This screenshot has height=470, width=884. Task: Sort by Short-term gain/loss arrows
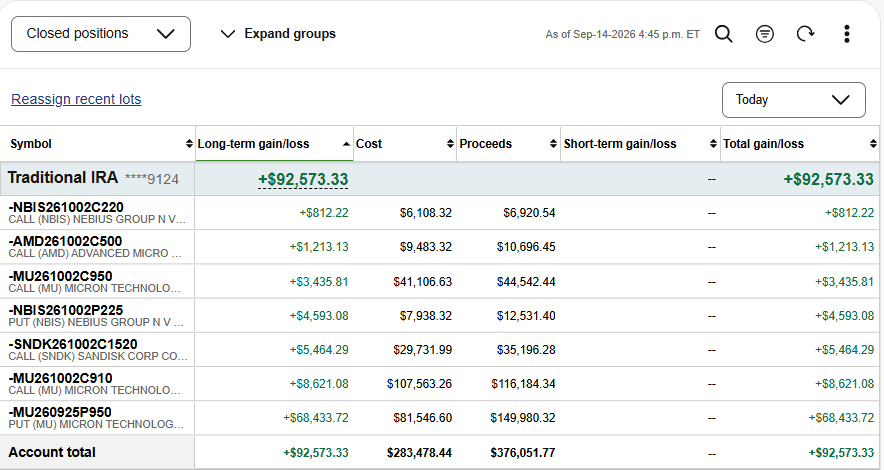click(713, 144)
